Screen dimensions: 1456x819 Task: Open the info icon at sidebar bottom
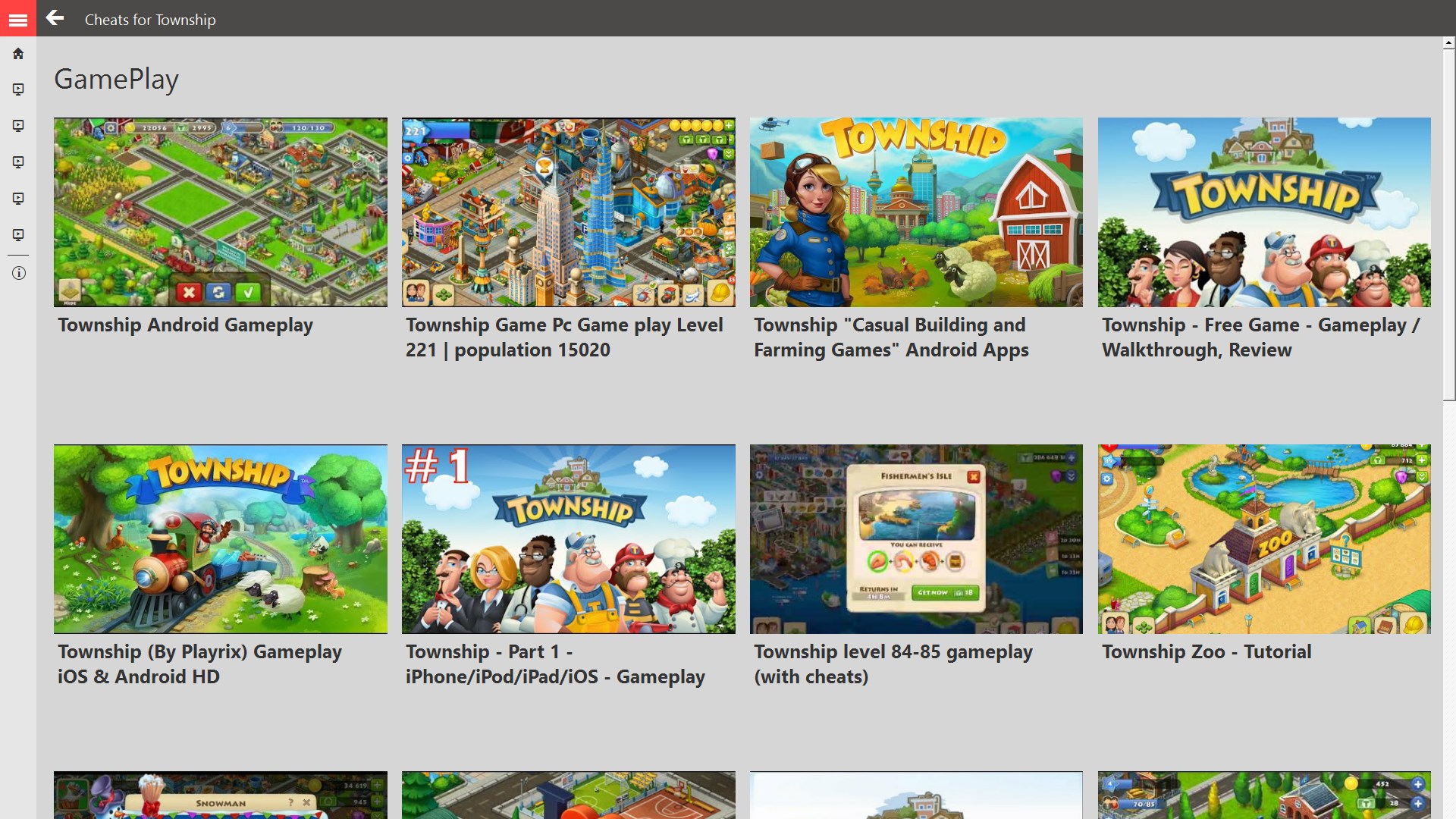coord(17,273)
